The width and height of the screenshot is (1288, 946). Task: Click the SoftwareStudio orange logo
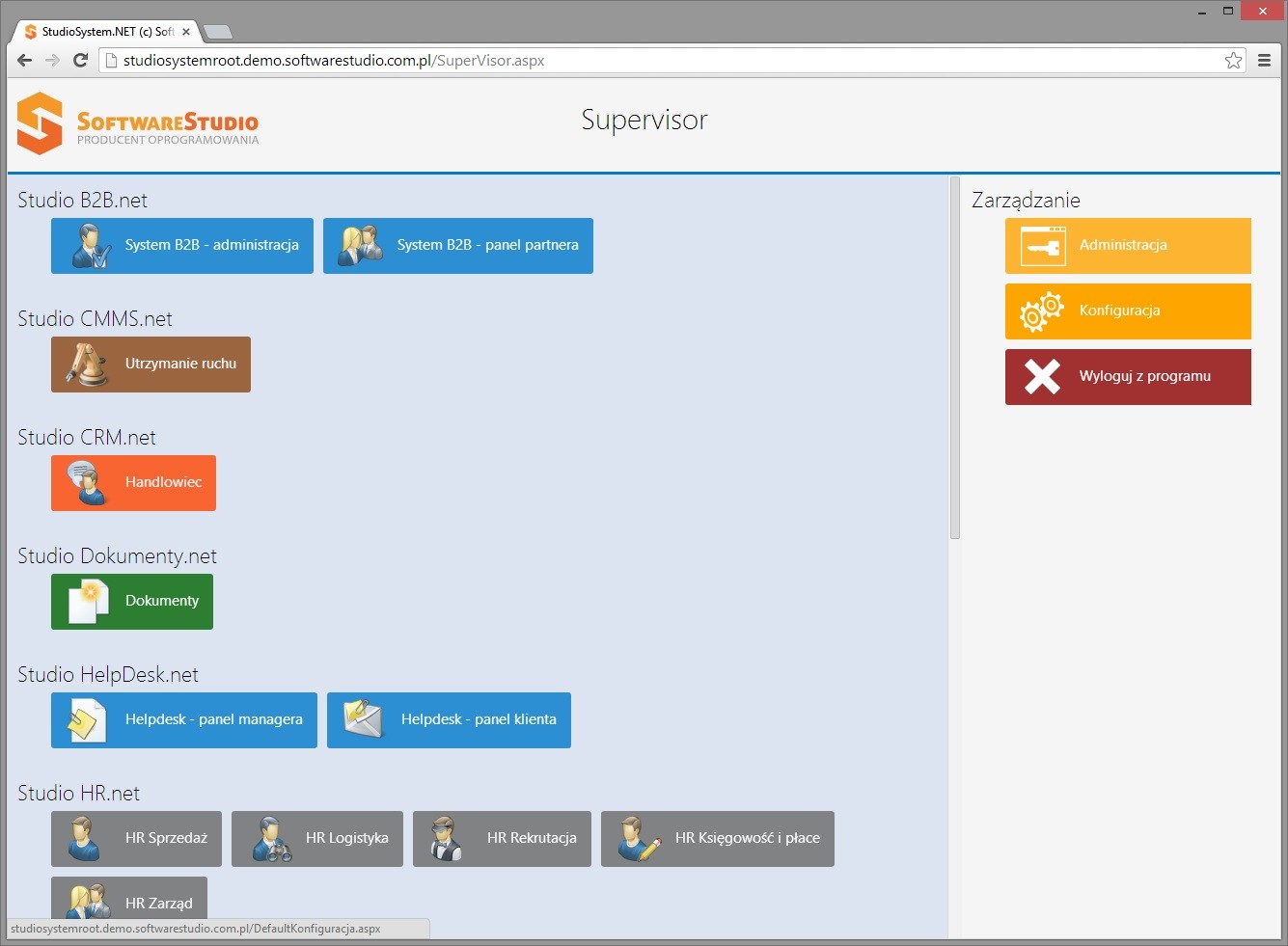coord(40,123)
